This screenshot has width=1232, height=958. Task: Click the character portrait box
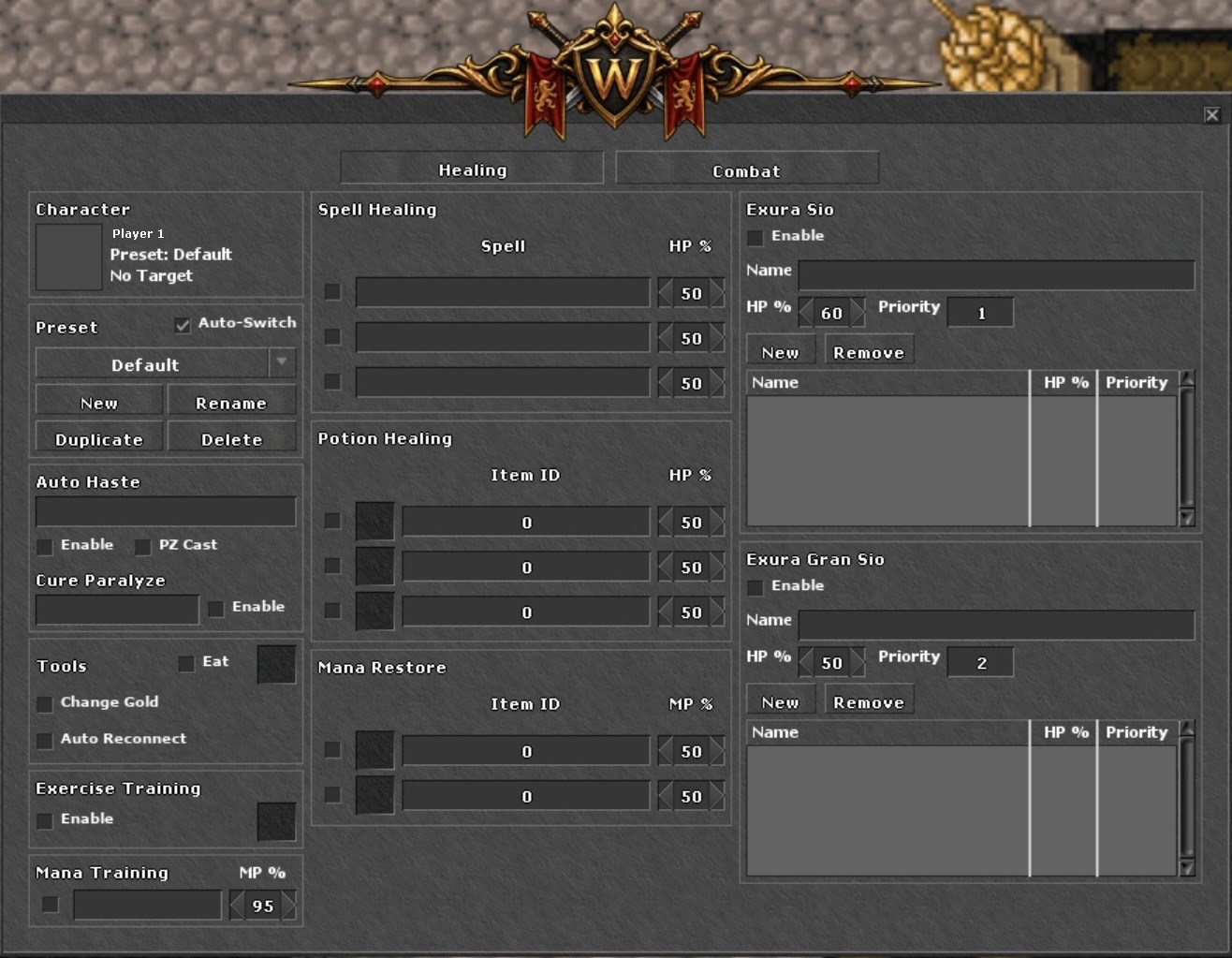tap(68, 258)
